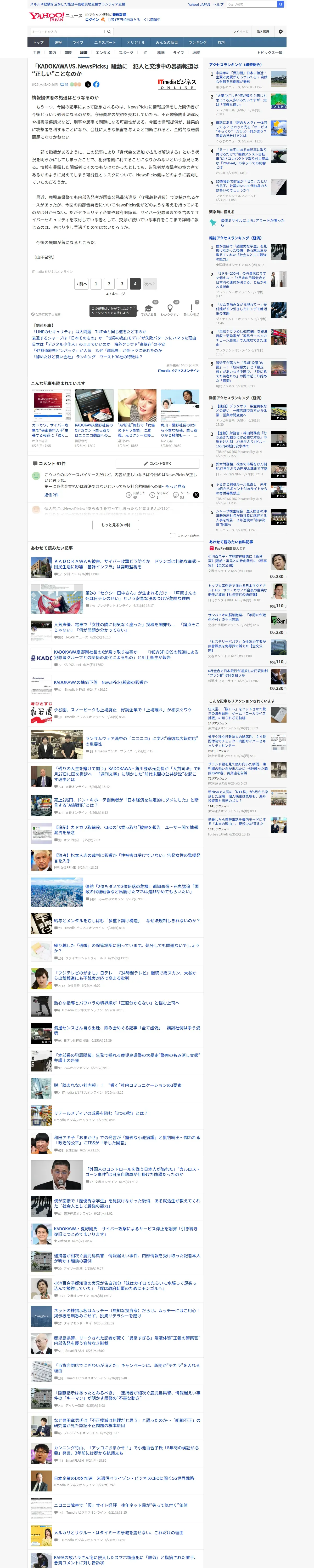This screenshot has height=1568, width=314.
Task: Open the ライブ tab
Action: tap(78, 43)
